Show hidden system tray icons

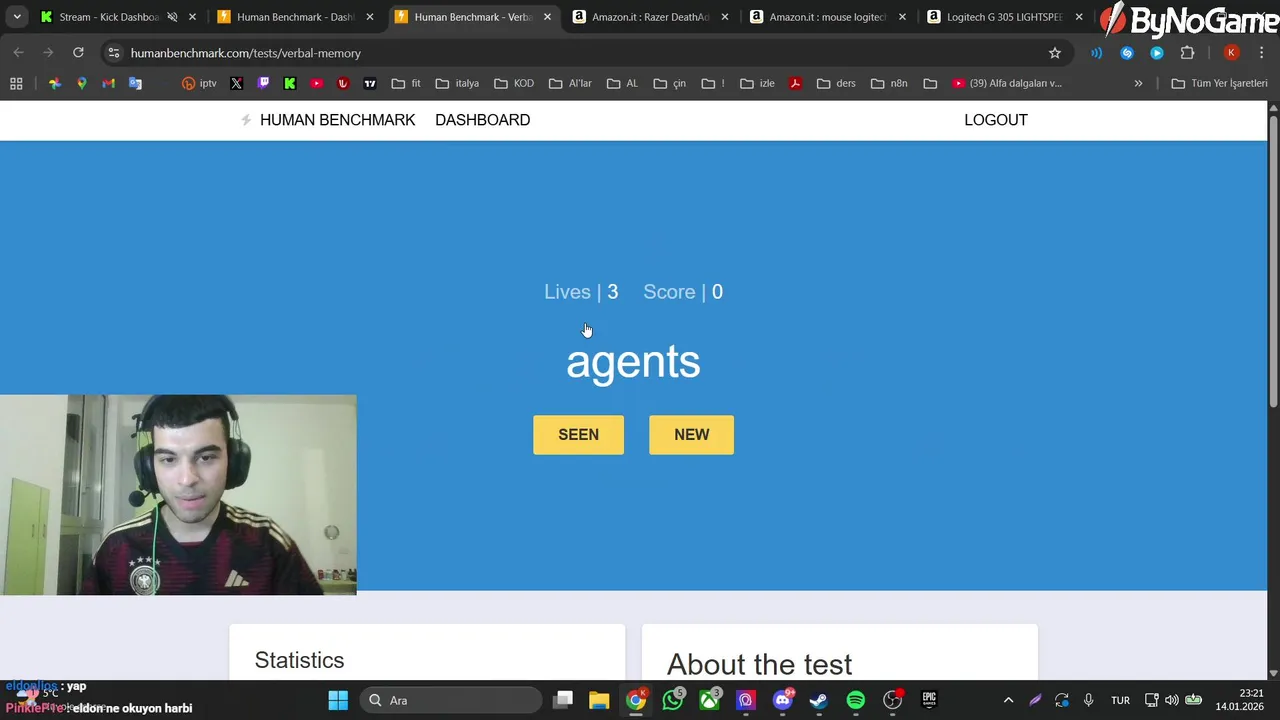point(1008,700)
